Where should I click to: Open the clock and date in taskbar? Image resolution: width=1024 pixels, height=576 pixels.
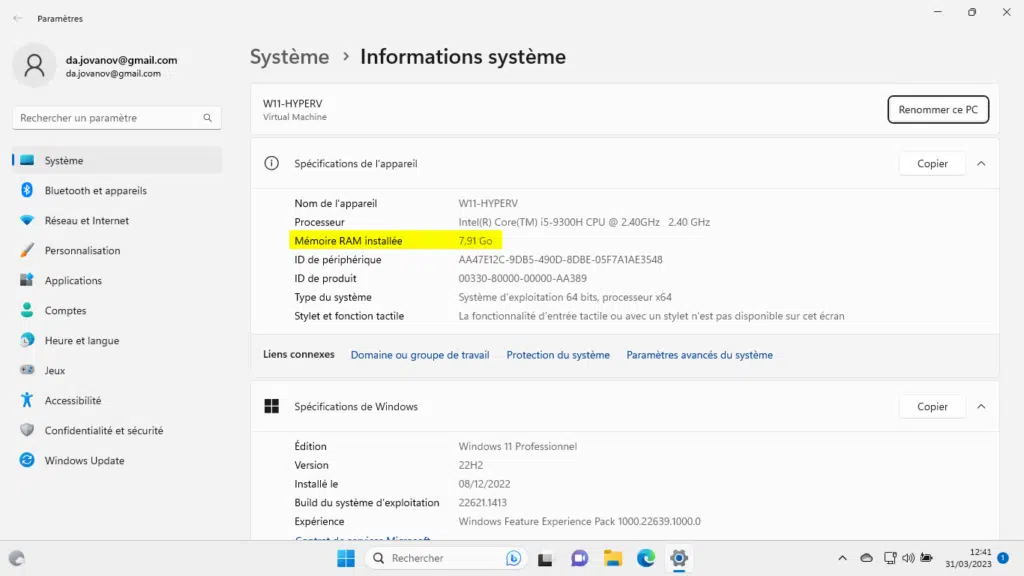coord(968,558)
